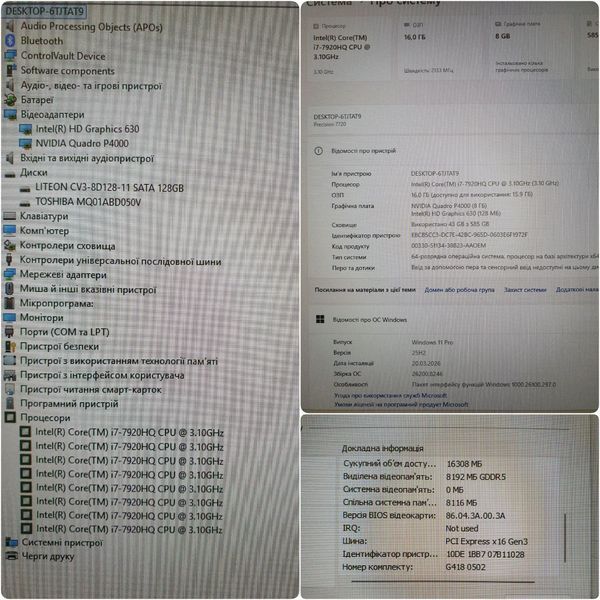Click the Докладна інформація heading
600x600 pixels.
tap(382, 448)
